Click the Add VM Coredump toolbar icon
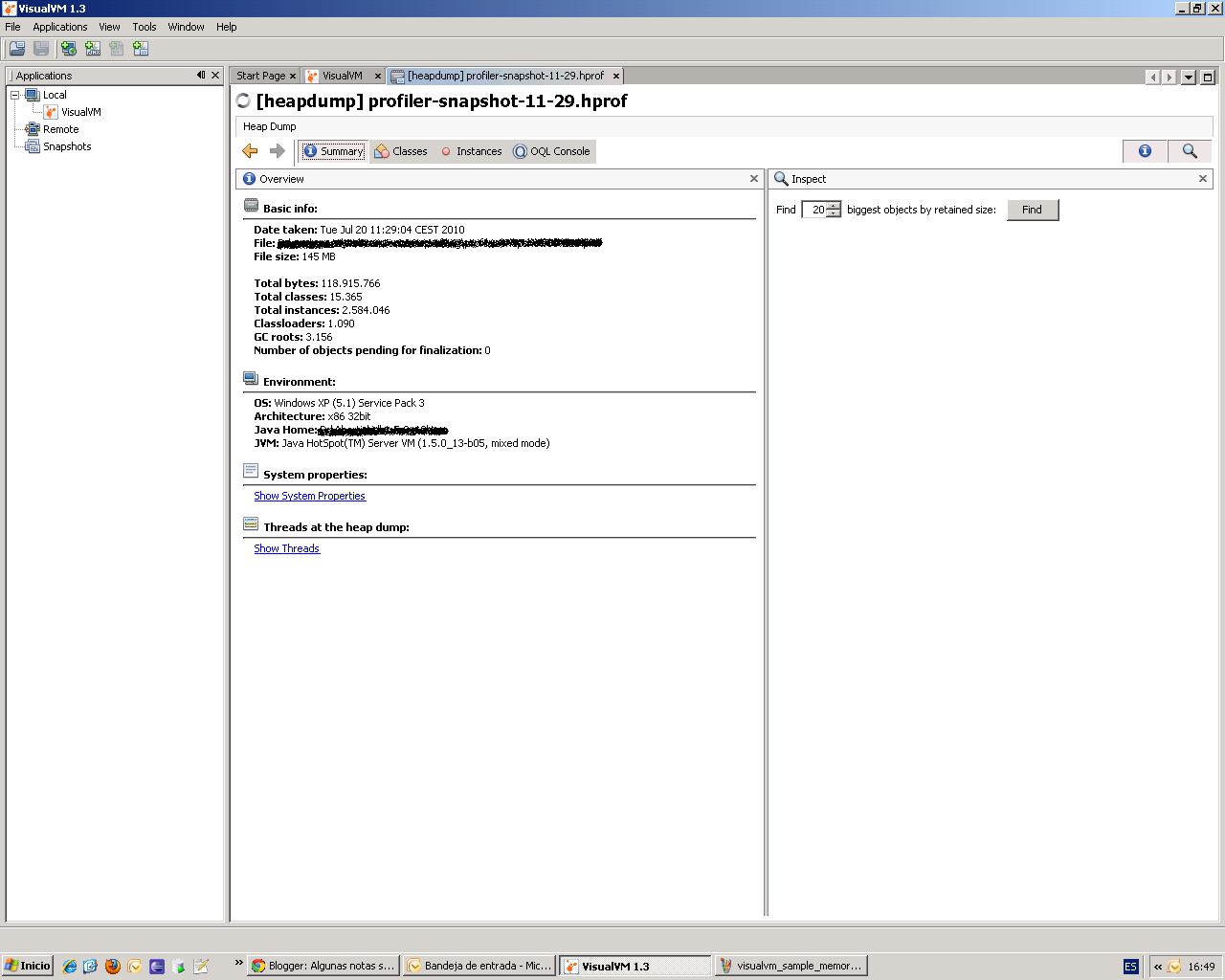The height and width of the screenshot is (980, 1225). coord(117,49)
